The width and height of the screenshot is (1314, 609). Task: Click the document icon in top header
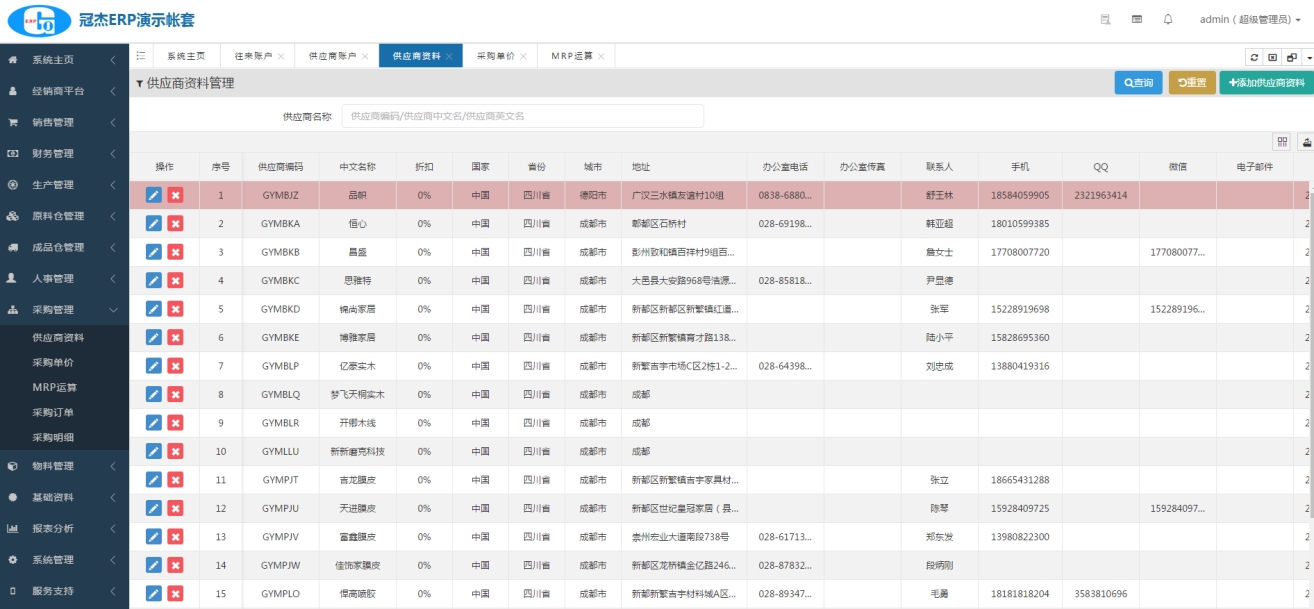coord(1105,19)
